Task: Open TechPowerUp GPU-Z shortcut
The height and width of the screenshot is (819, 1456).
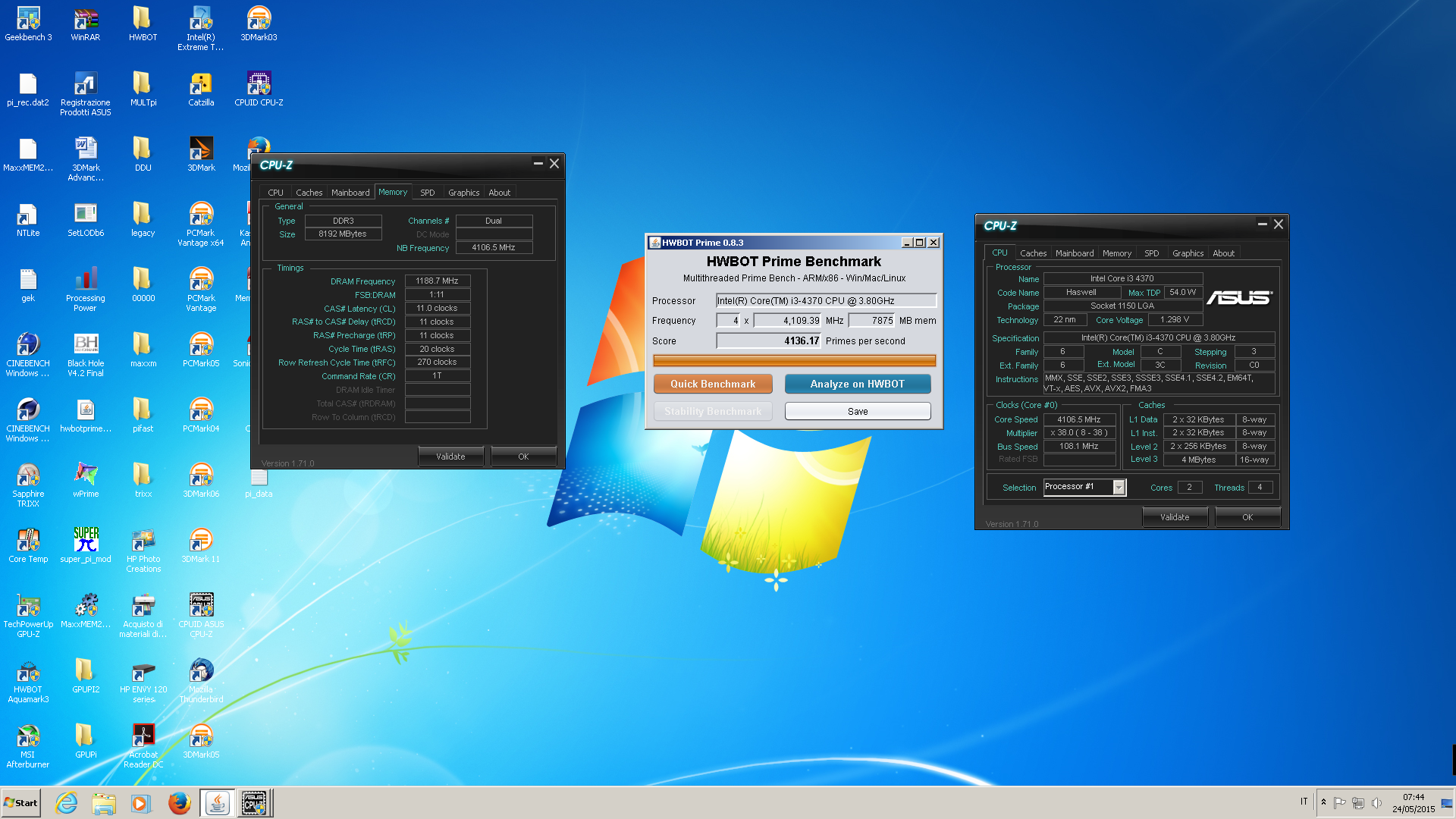Action: 28,616
